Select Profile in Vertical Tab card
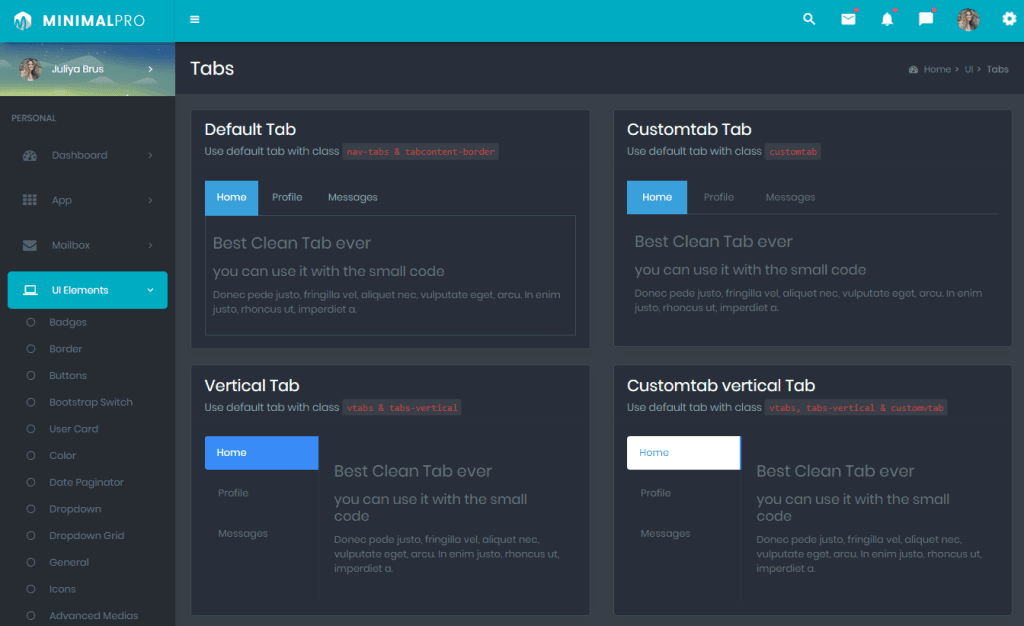This screenshot has width=1024, height=626. (233, 493)
